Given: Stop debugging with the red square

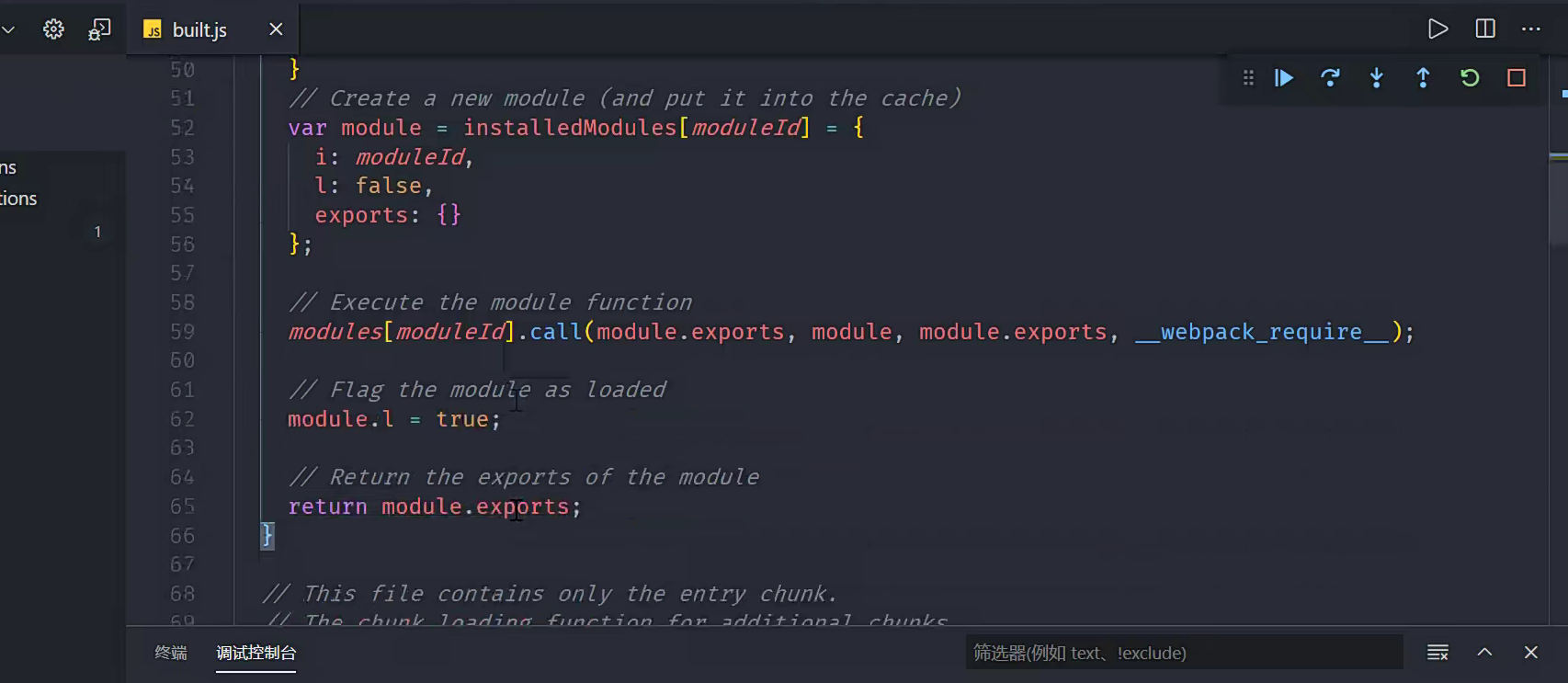Looking at the screenshot, I should click(x=1517, y=78).
